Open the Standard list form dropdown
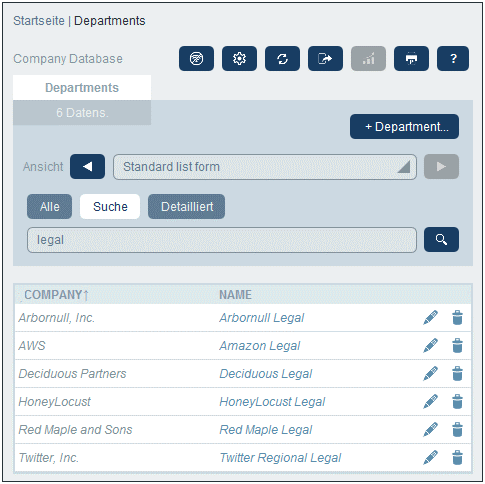Screen dimensions: 485x484 point(265,167)
